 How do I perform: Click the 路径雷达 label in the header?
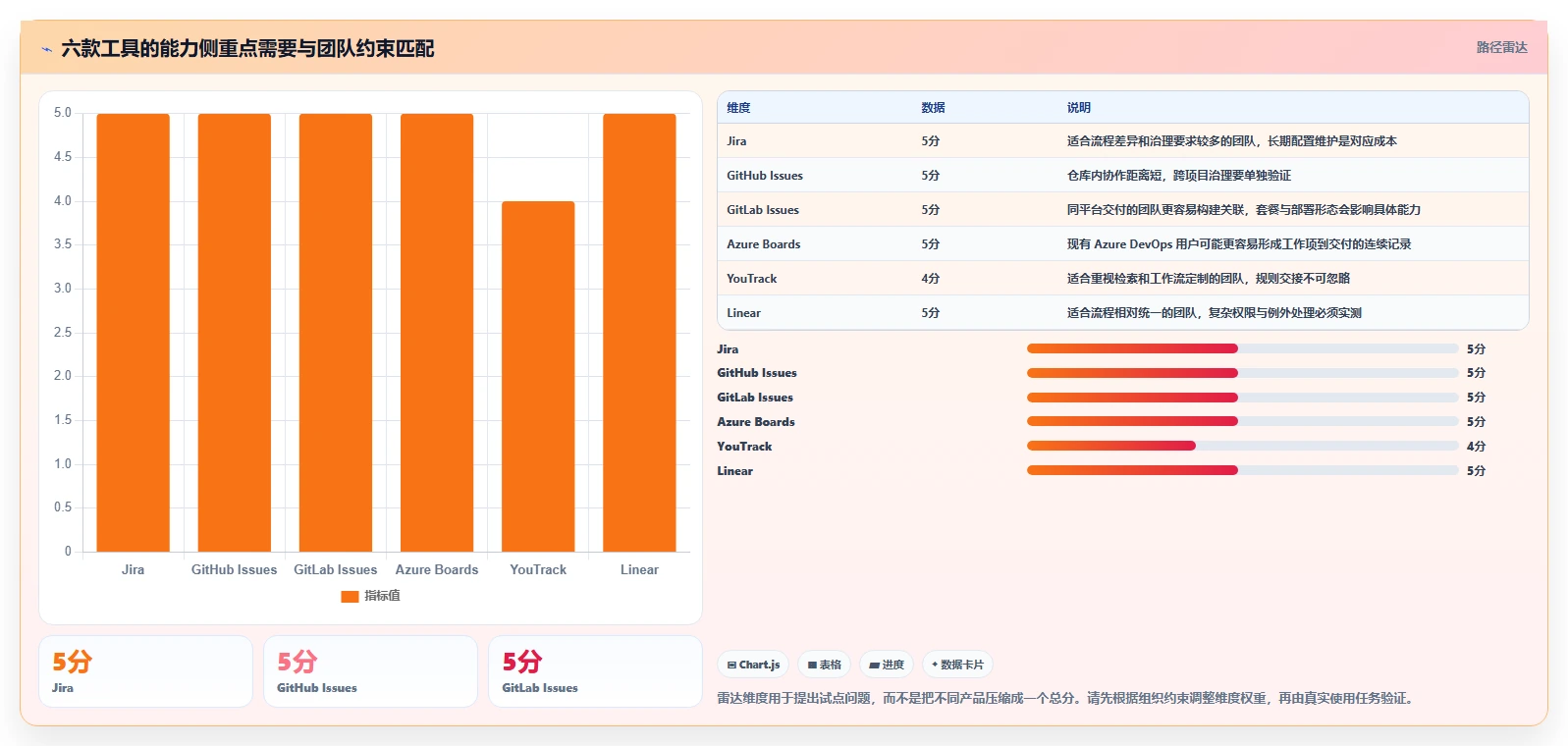click(1501, 47)
